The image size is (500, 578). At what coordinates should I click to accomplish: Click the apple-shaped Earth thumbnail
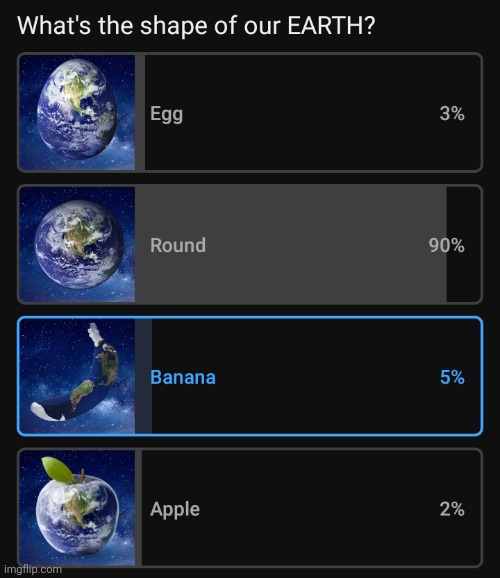[x=77, y=508]
